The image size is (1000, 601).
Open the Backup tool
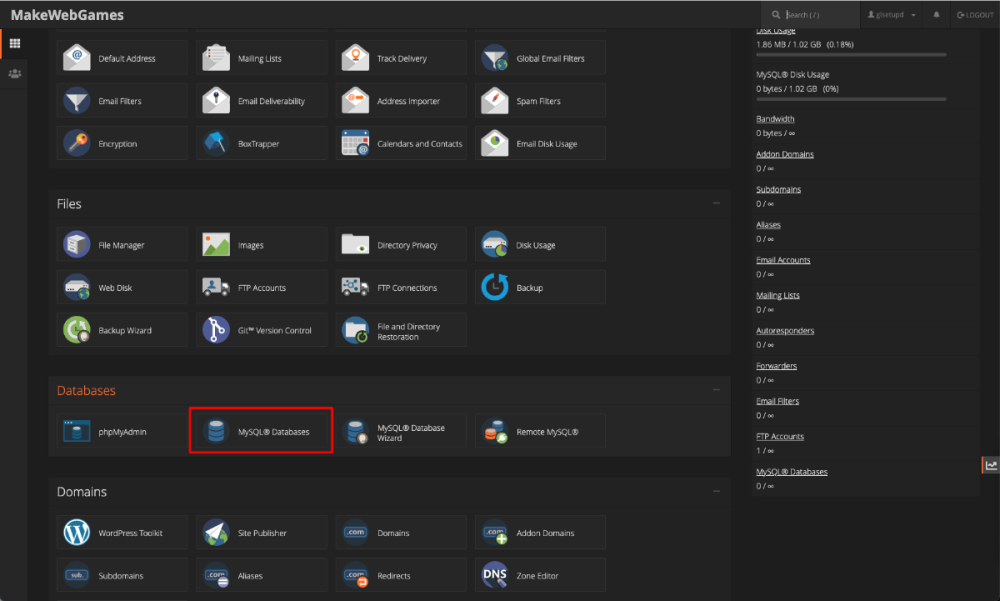pos(540,286)
